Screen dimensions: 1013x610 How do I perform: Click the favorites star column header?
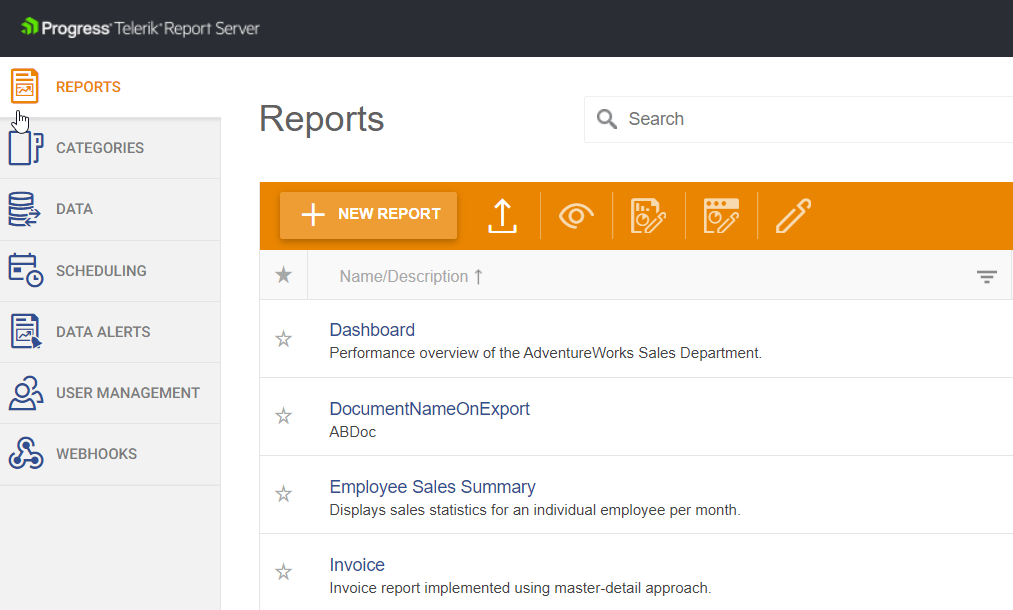point(284,275)
